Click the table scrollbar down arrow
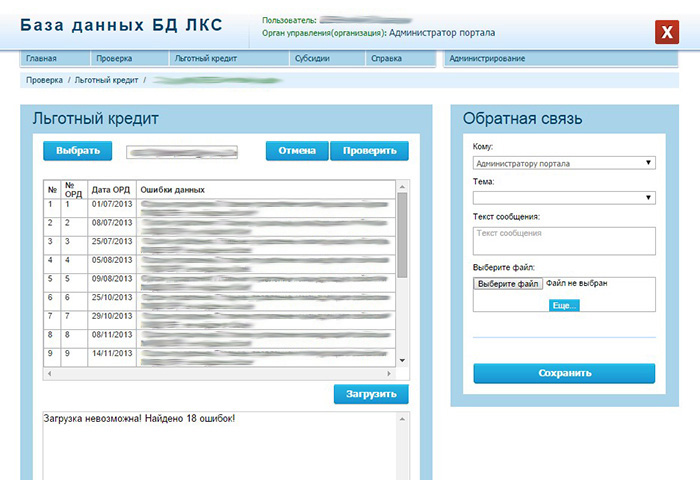The width and height of the screenshot is (700, 480). 403,359
